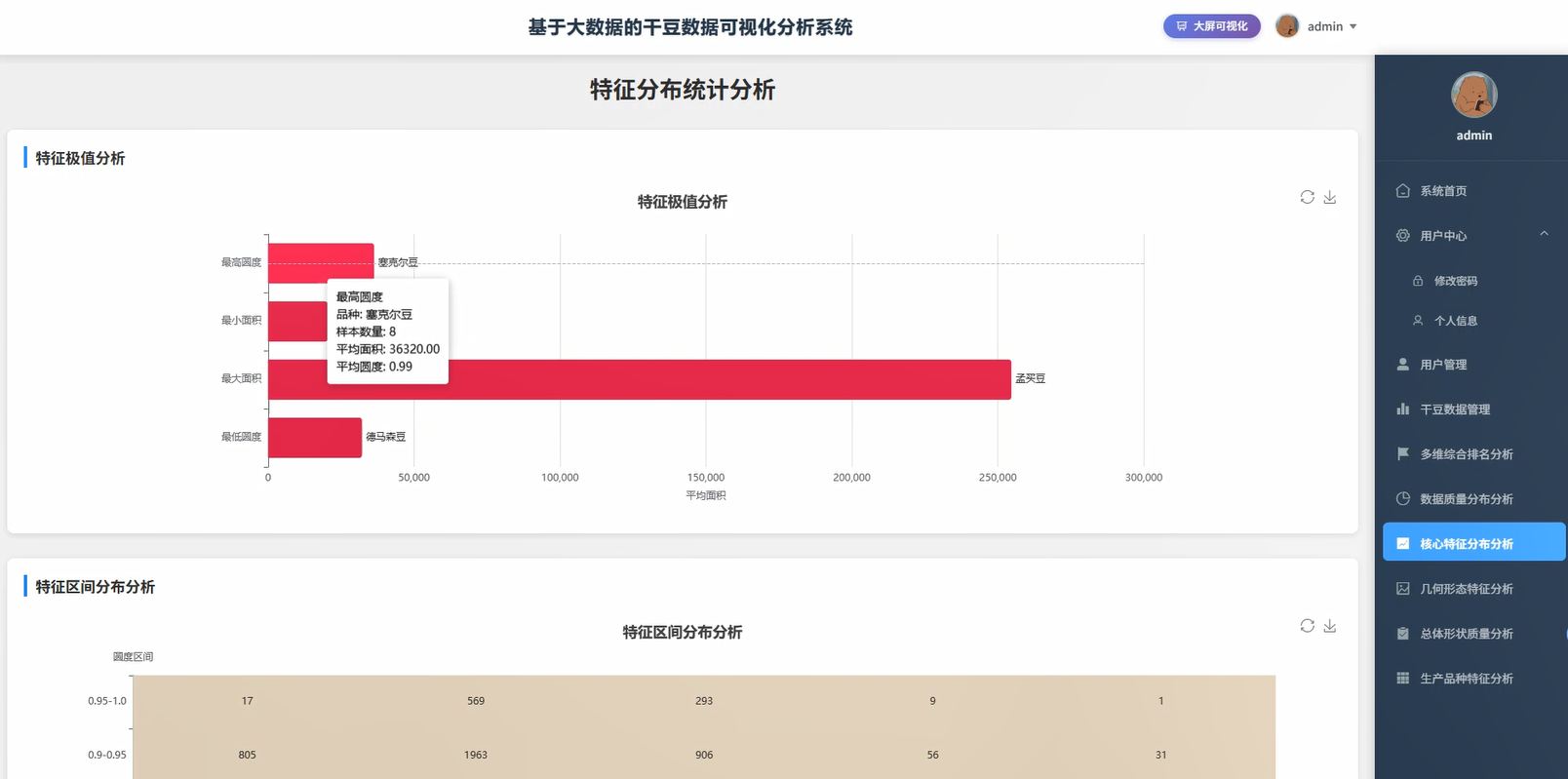Click the 0.95-1.0 axis label
This screenshot has height=779, width=1568.
point(107,701)
